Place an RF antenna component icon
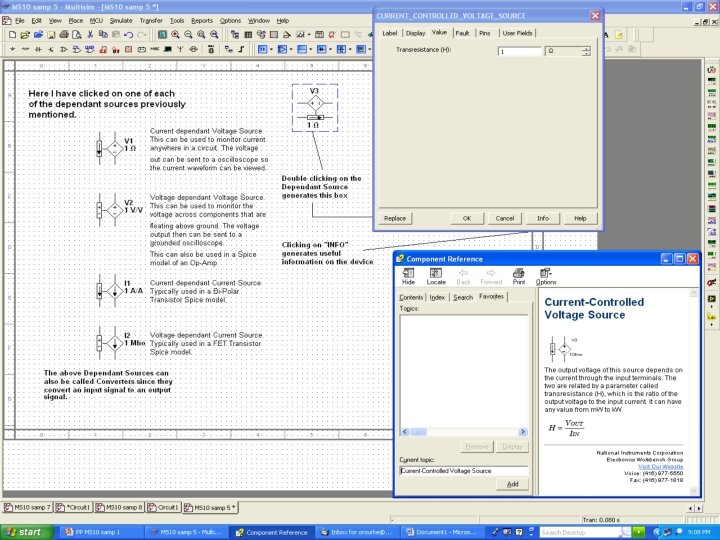Screen dimensions: 720x540 pos(180,49)
